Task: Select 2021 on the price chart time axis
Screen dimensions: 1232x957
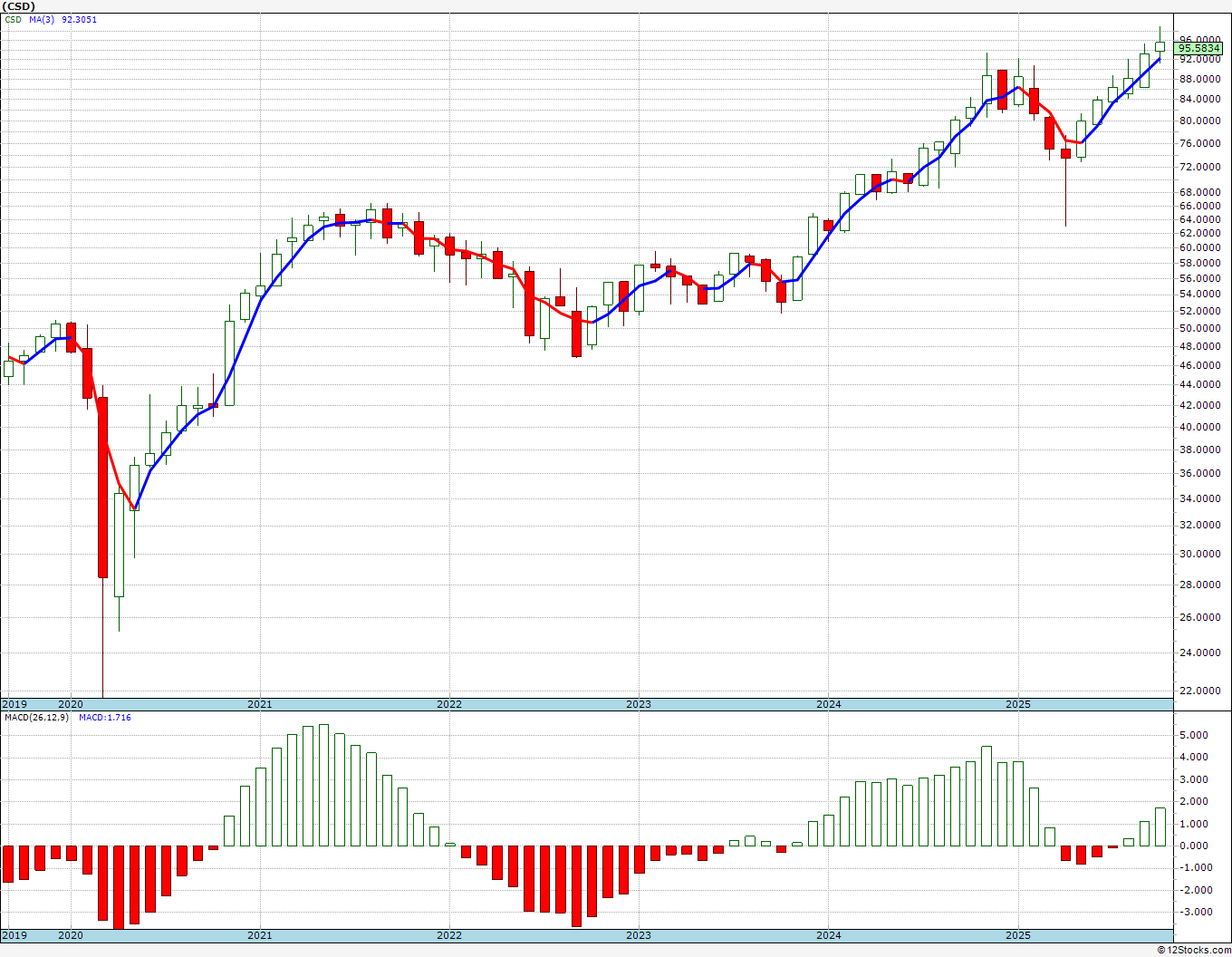Action: click(x=260, y=704)
